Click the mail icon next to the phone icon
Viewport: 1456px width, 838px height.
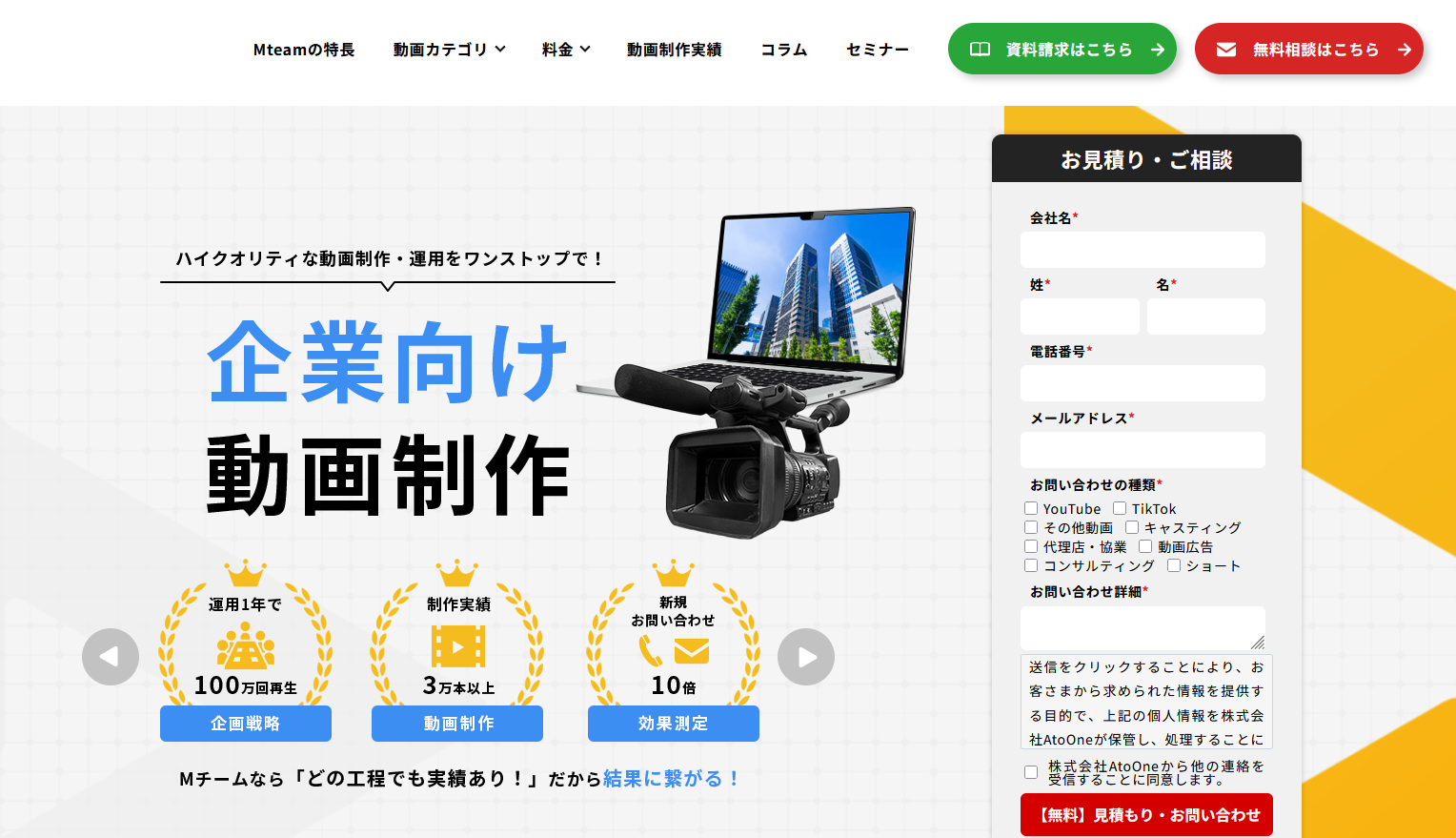(691, 652)
